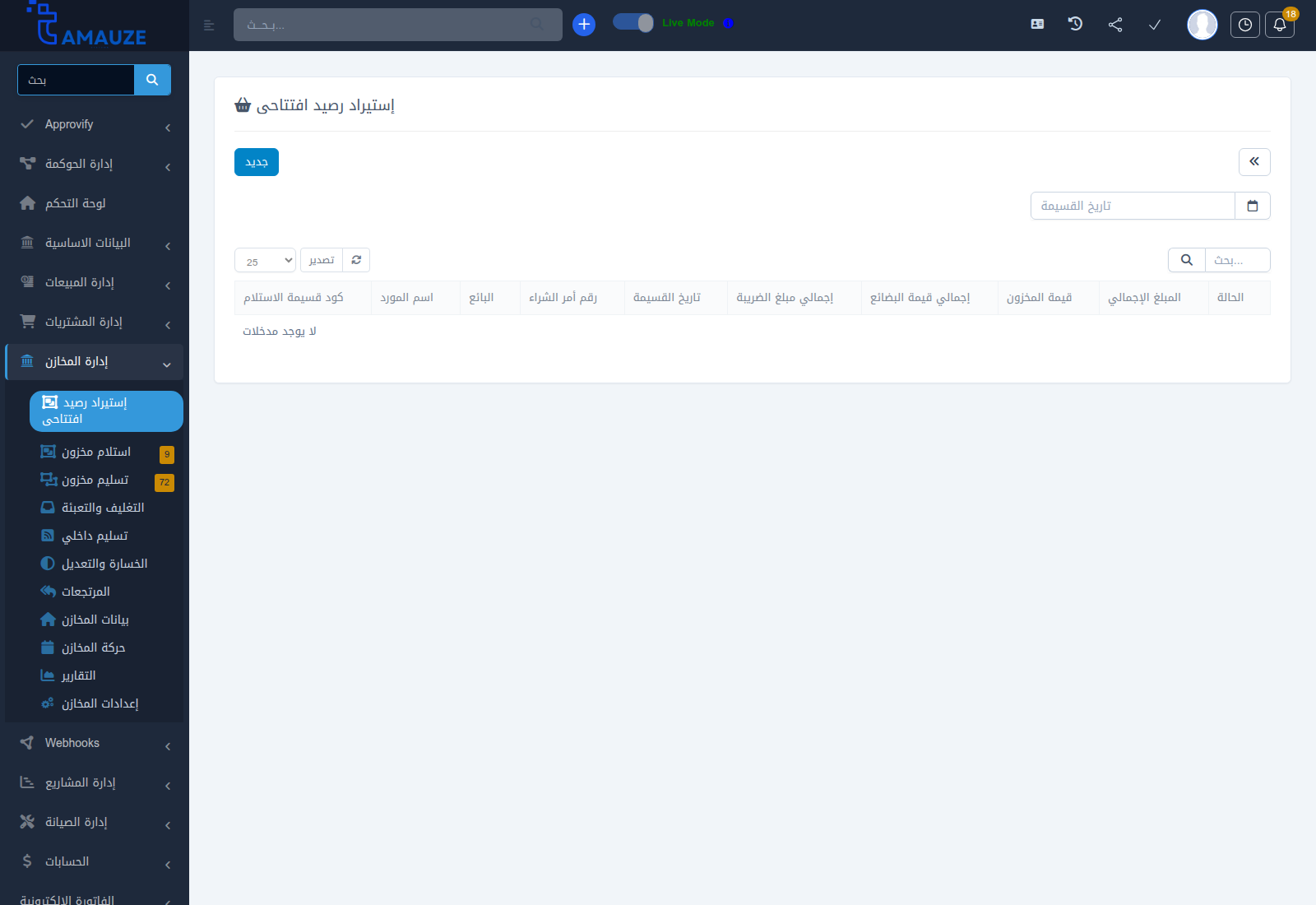This screenshot has width=1316, height=905.
Task: Open calendar icon for تاريخ القسيمة
Action: click(x=1253, y=206)
